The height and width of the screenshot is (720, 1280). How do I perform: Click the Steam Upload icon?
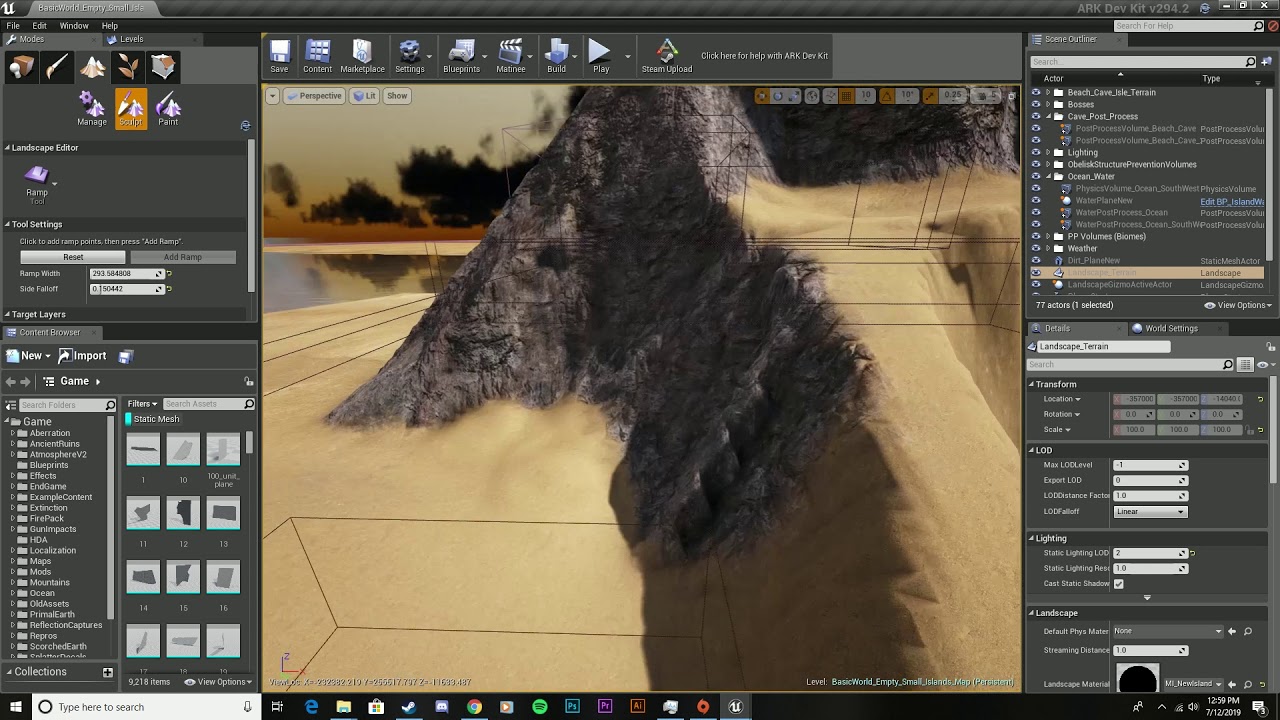(x=667, y=56)
